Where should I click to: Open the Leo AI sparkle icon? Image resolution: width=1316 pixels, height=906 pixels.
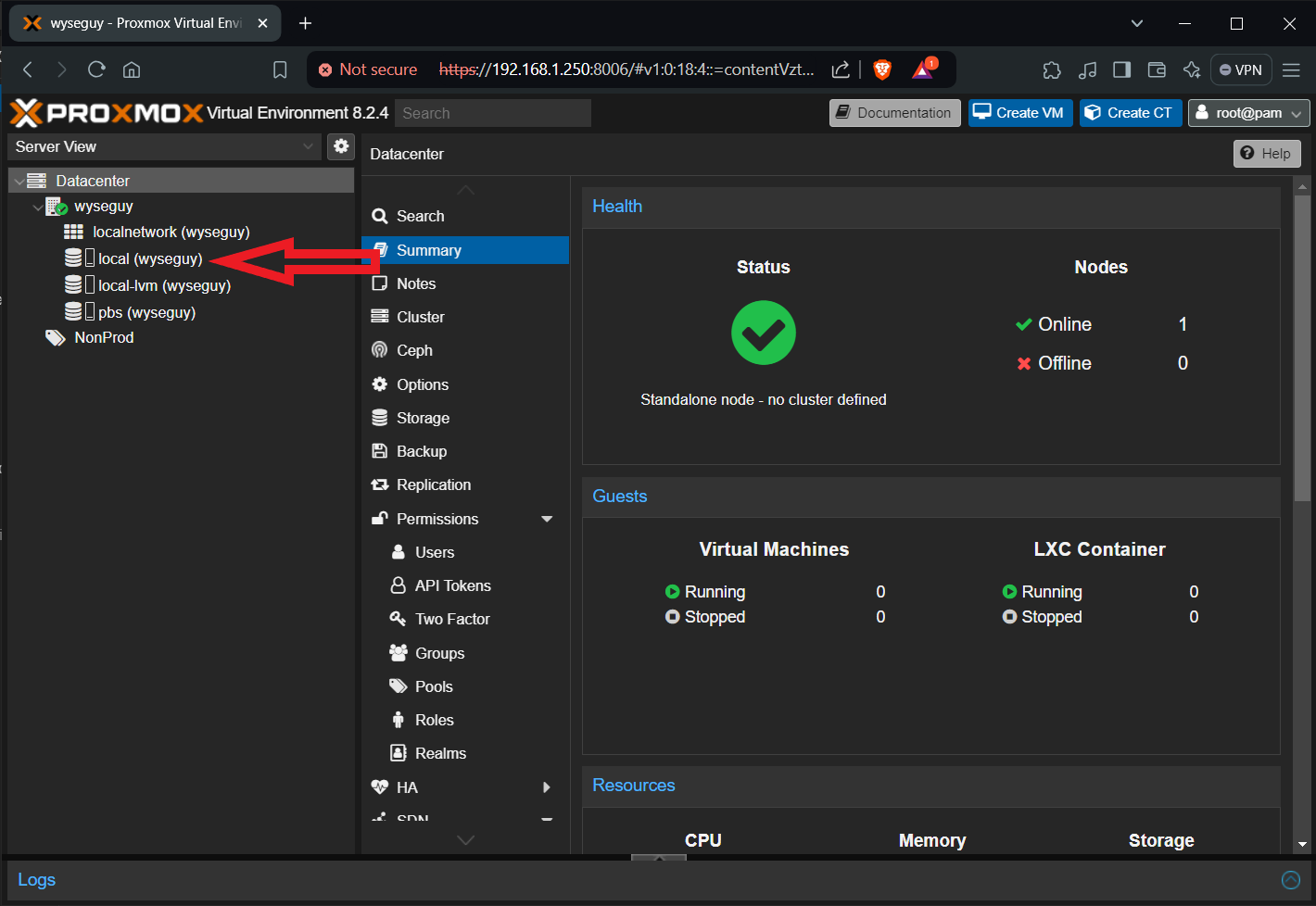tap(1192, 69)
